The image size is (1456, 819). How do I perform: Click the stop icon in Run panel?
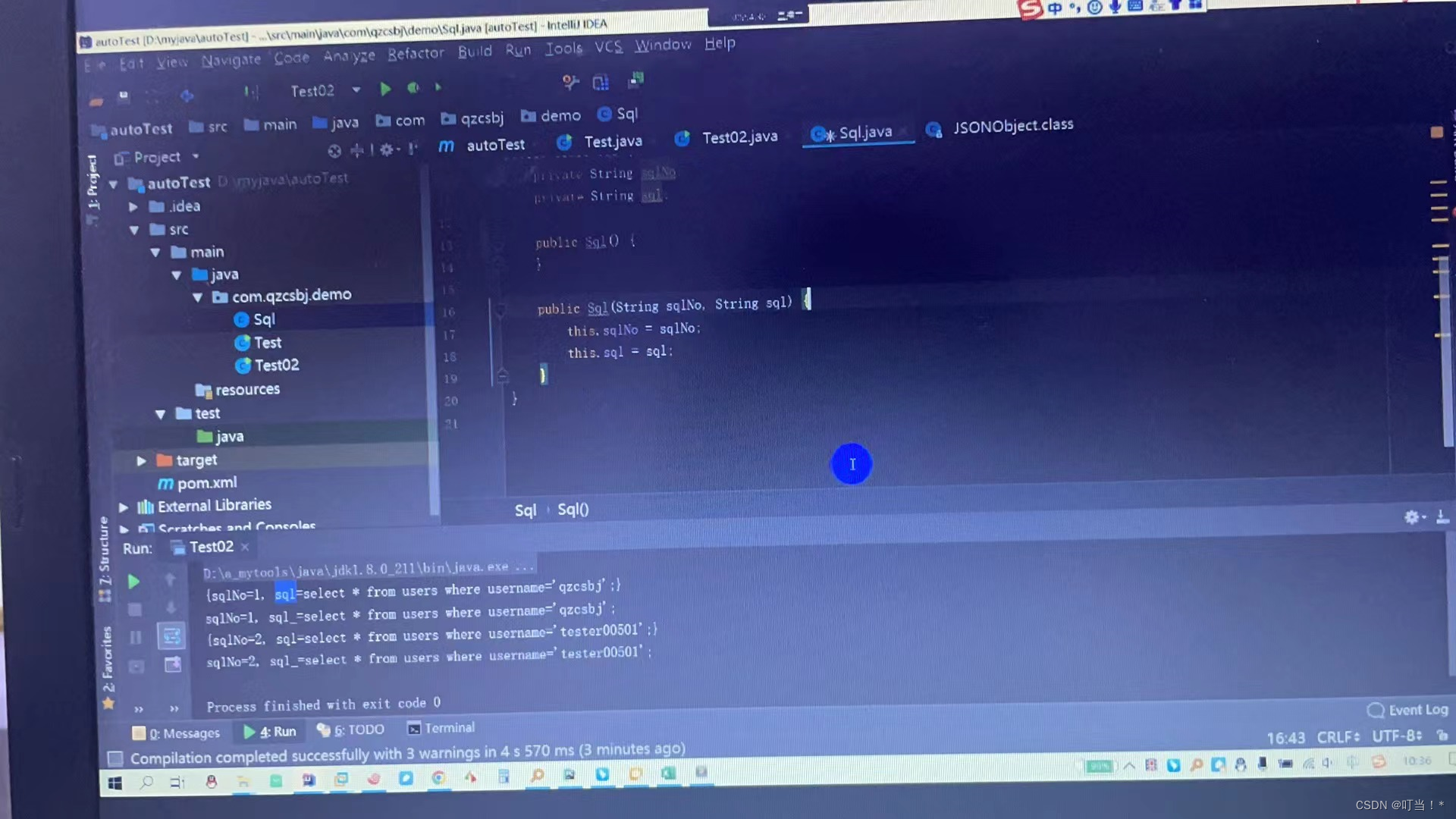point(134,610)
